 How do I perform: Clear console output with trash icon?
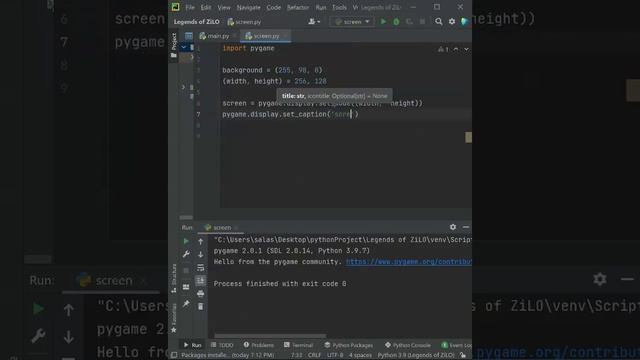pos(200,306)
